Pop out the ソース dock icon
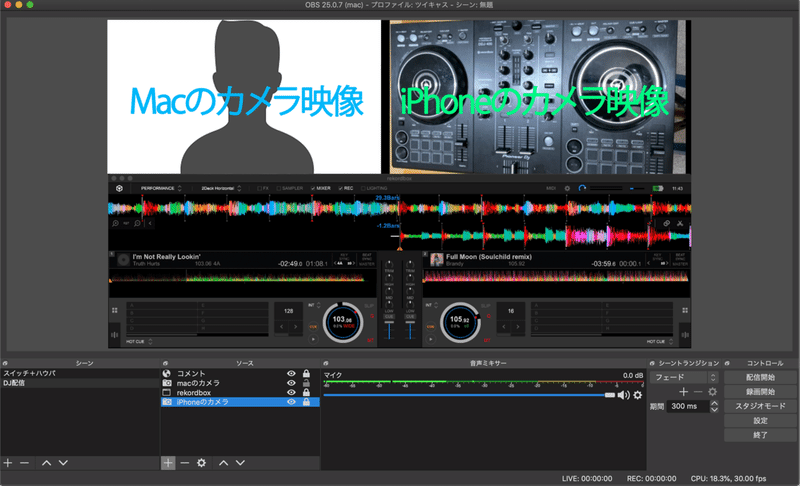The width and height of the screenshot is (800, 486). [165, 363]
